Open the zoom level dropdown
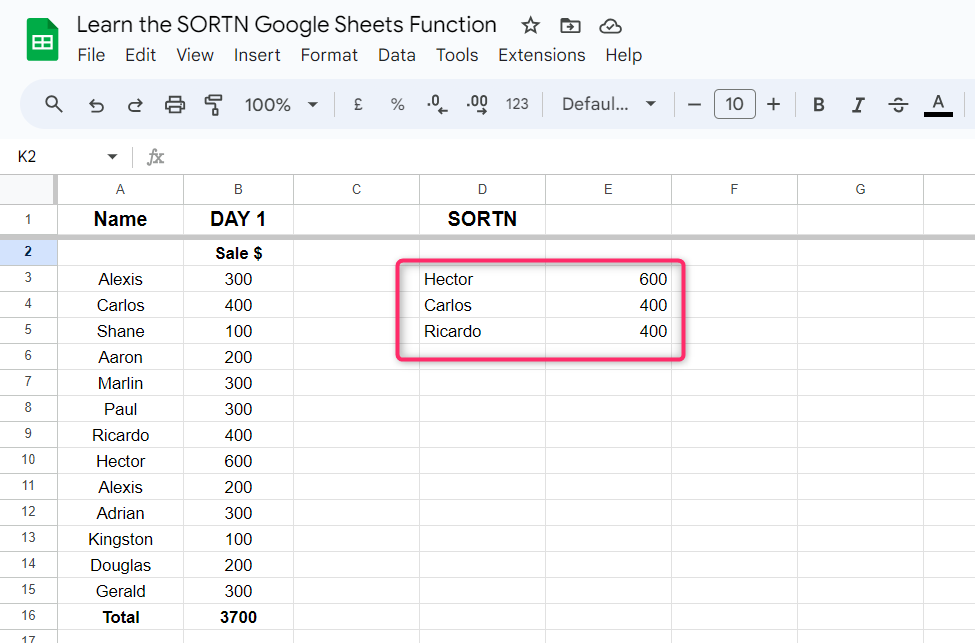The image size is (975, 643). [281, 104]
